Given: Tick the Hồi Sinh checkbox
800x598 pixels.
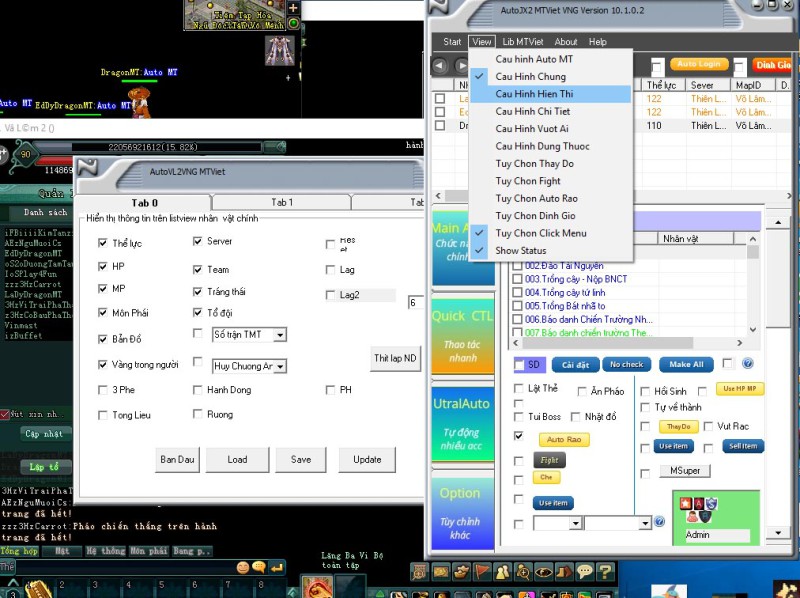Looking at the screenshot, I should 645,390.
